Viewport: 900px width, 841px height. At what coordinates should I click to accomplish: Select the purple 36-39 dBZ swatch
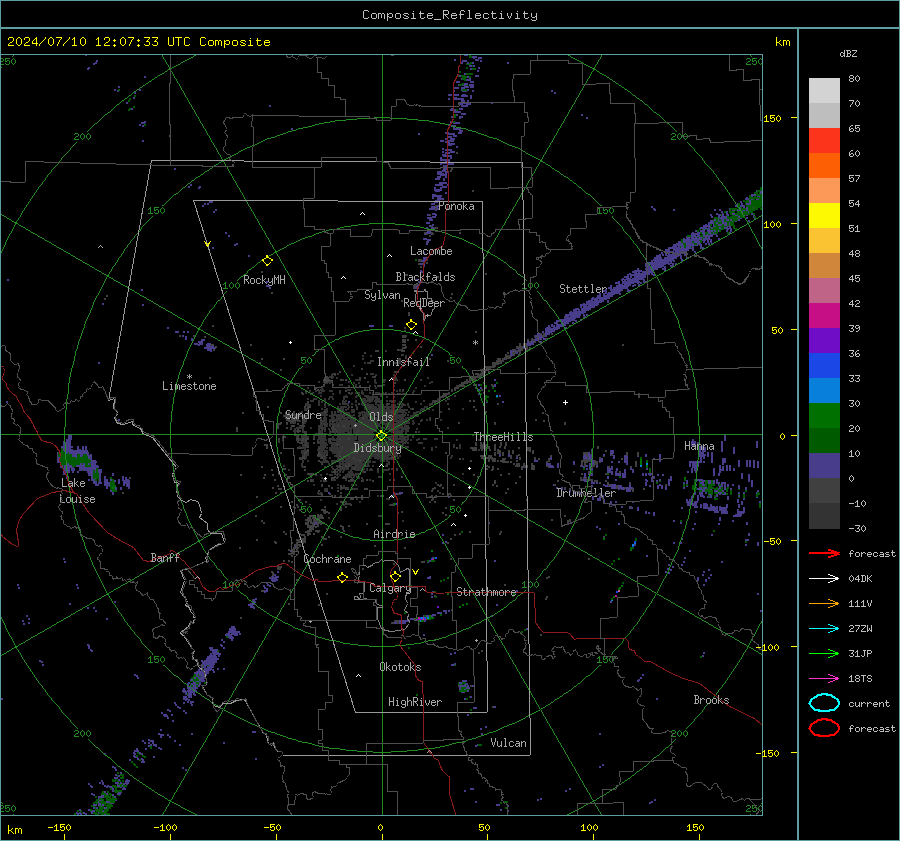[824, 341]
